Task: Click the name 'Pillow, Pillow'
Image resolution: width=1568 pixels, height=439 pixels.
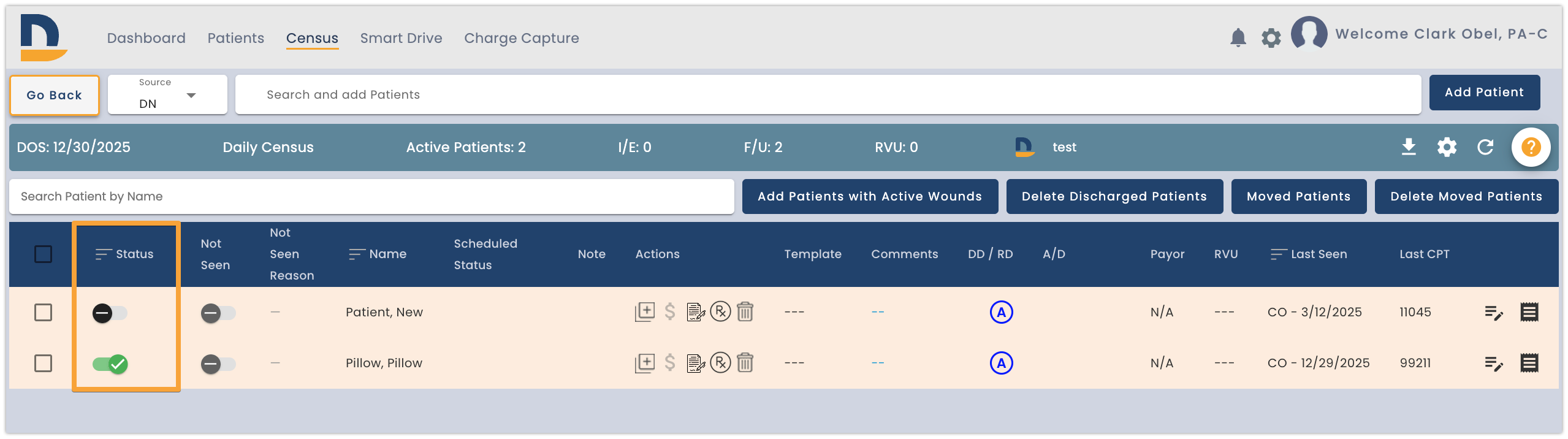Action: pyautogui.click(x=384, y=363)
